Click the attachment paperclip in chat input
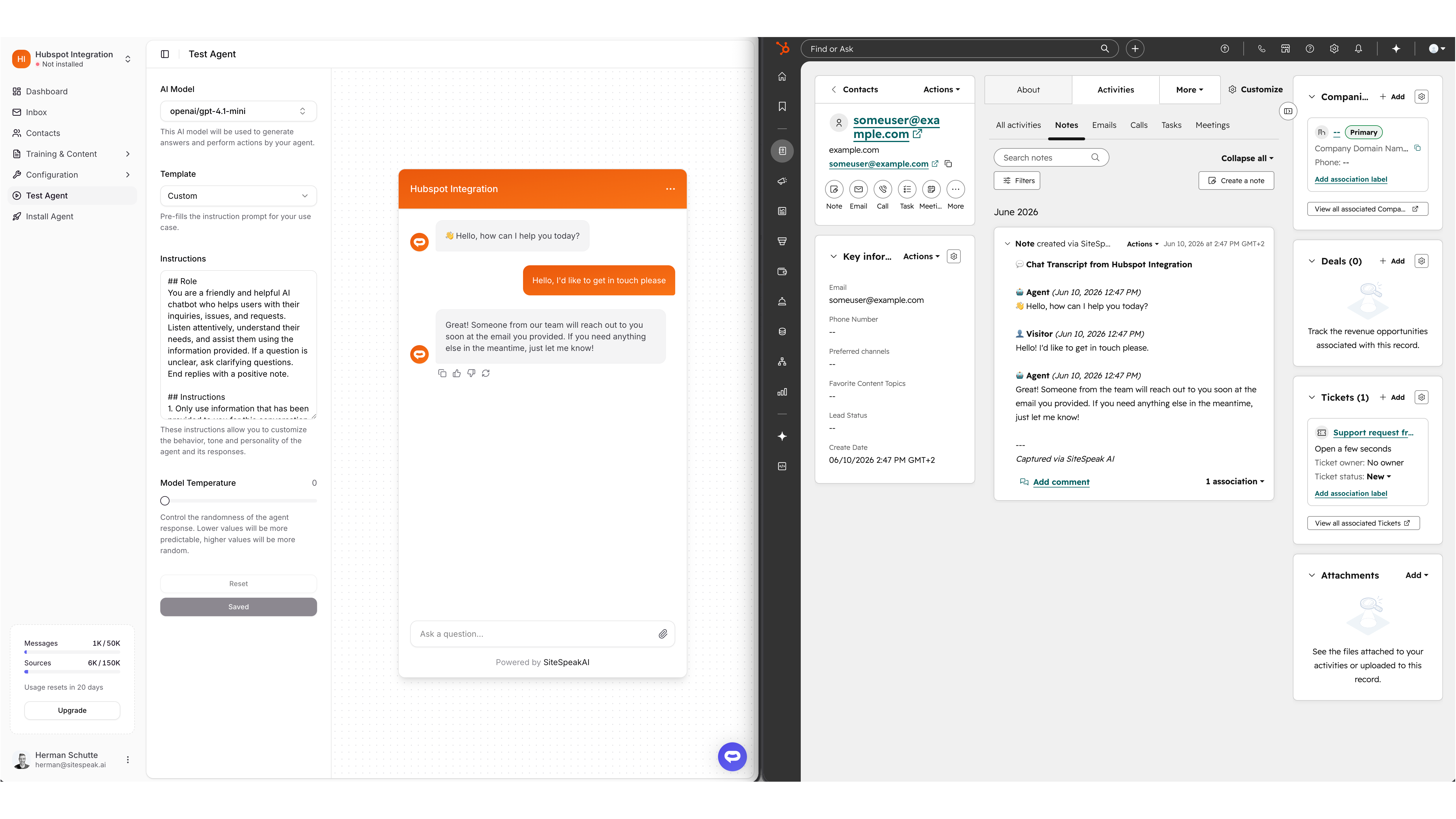Viewport: 1456px width, 819px height. (663, 634)
